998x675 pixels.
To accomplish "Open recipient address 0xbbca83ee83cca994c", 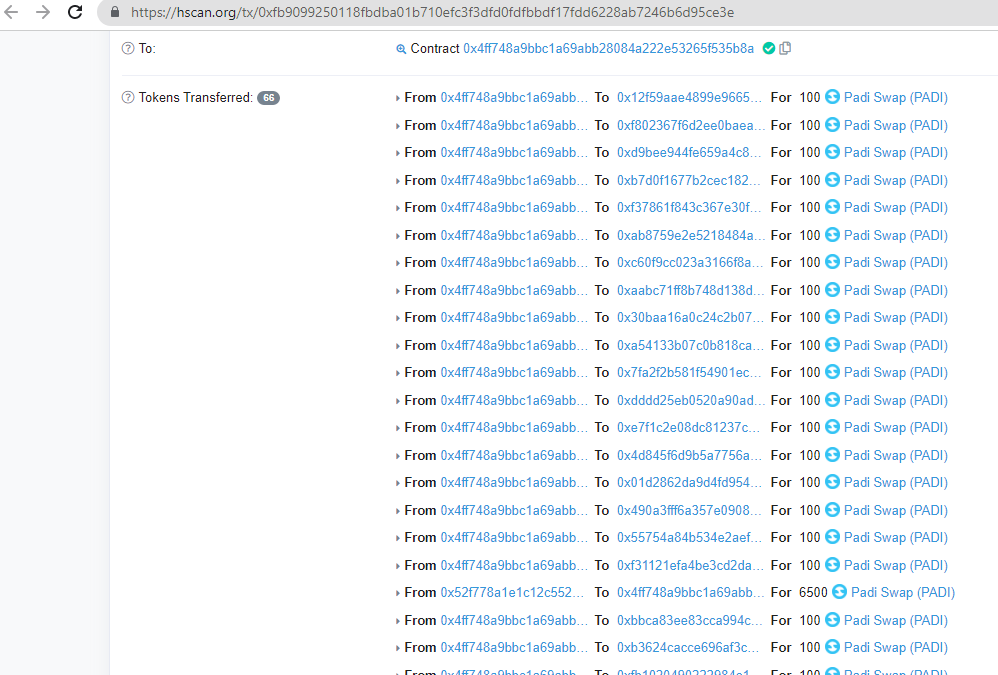I will click(x=689, y=620).
